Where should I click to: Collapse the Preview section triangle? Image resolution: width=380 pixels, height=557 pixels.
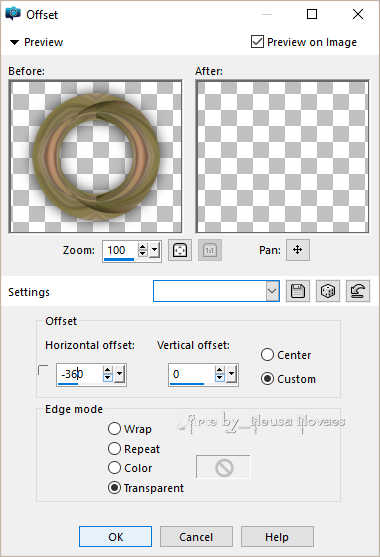14,43
